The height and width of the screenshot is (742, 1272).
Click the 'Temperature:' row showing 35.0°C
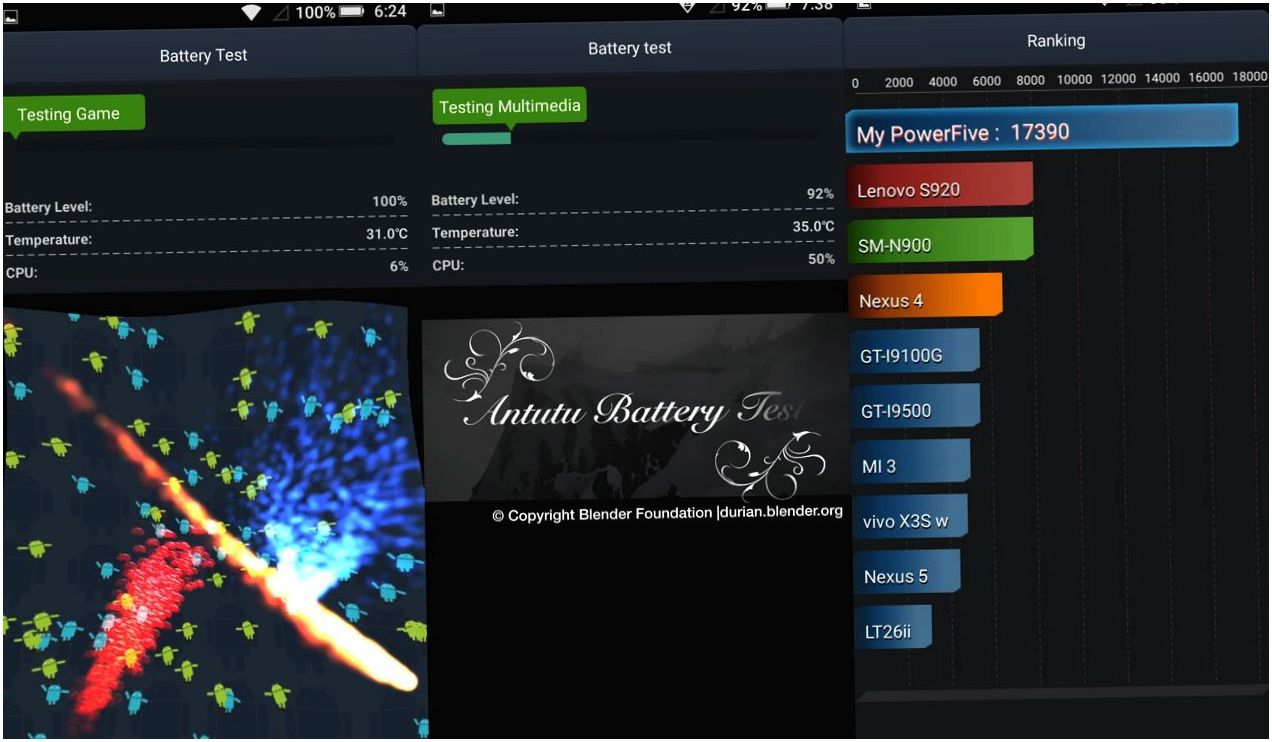(632, 230)
